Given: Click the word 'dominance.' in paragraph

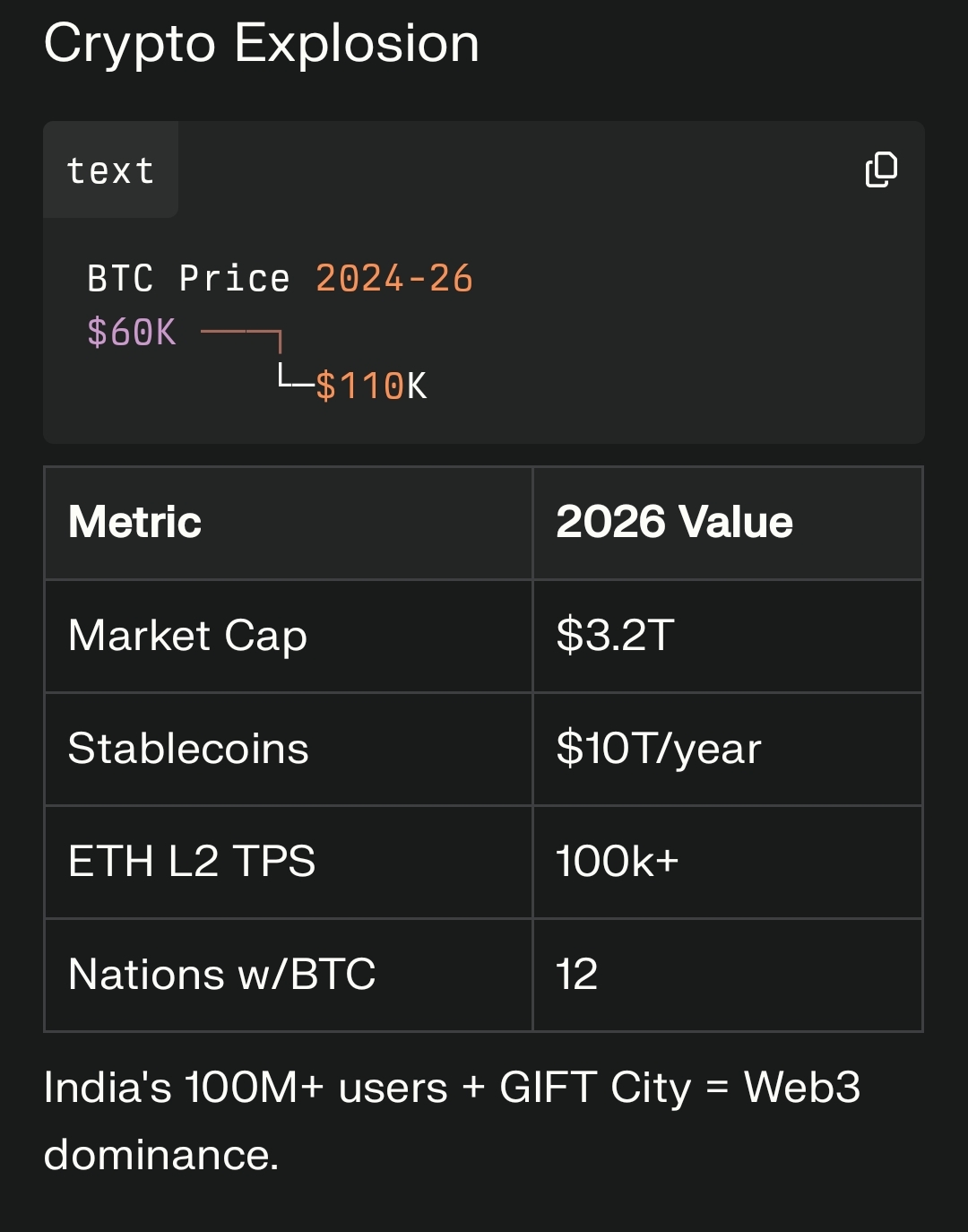Looking at the screenshot, I should coord(161,1155).
